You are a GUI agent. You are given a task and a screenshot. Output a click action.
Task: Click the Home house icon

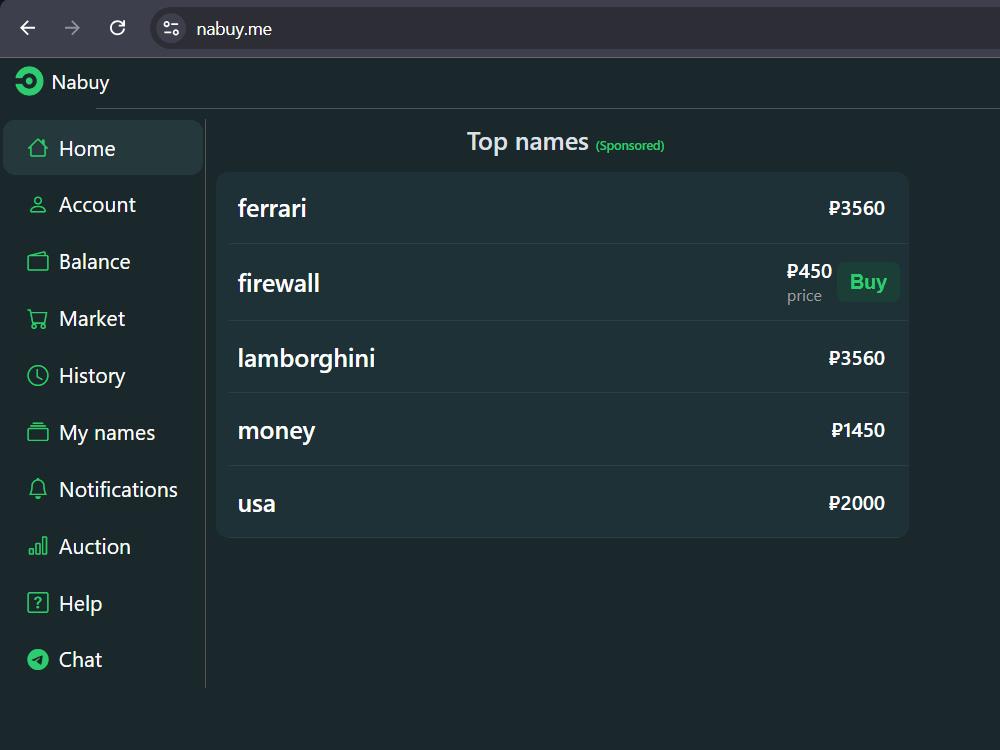tap(38, 148)
